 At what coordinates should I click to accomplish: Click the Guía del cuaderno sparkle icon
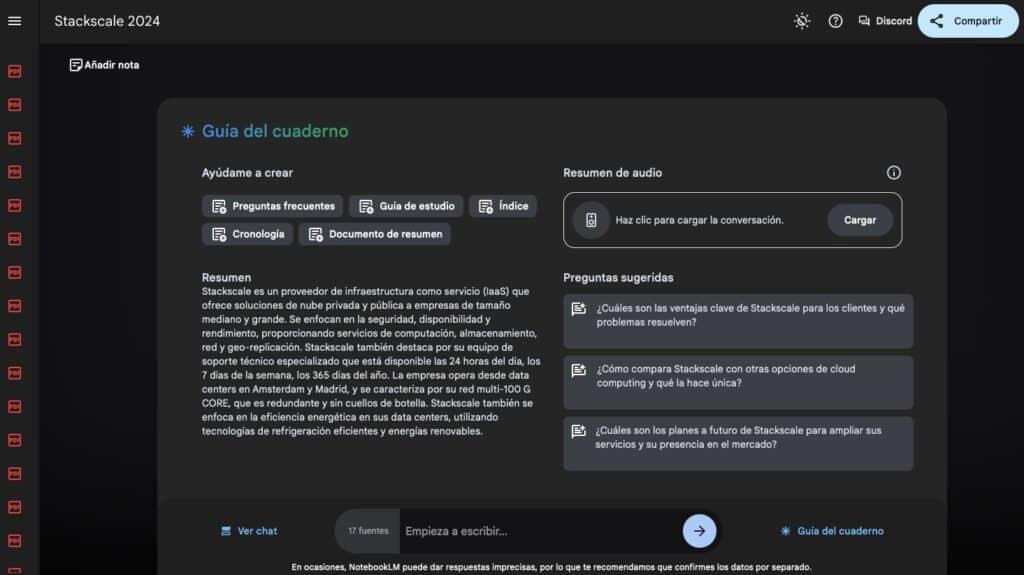[x=187, y=131]
